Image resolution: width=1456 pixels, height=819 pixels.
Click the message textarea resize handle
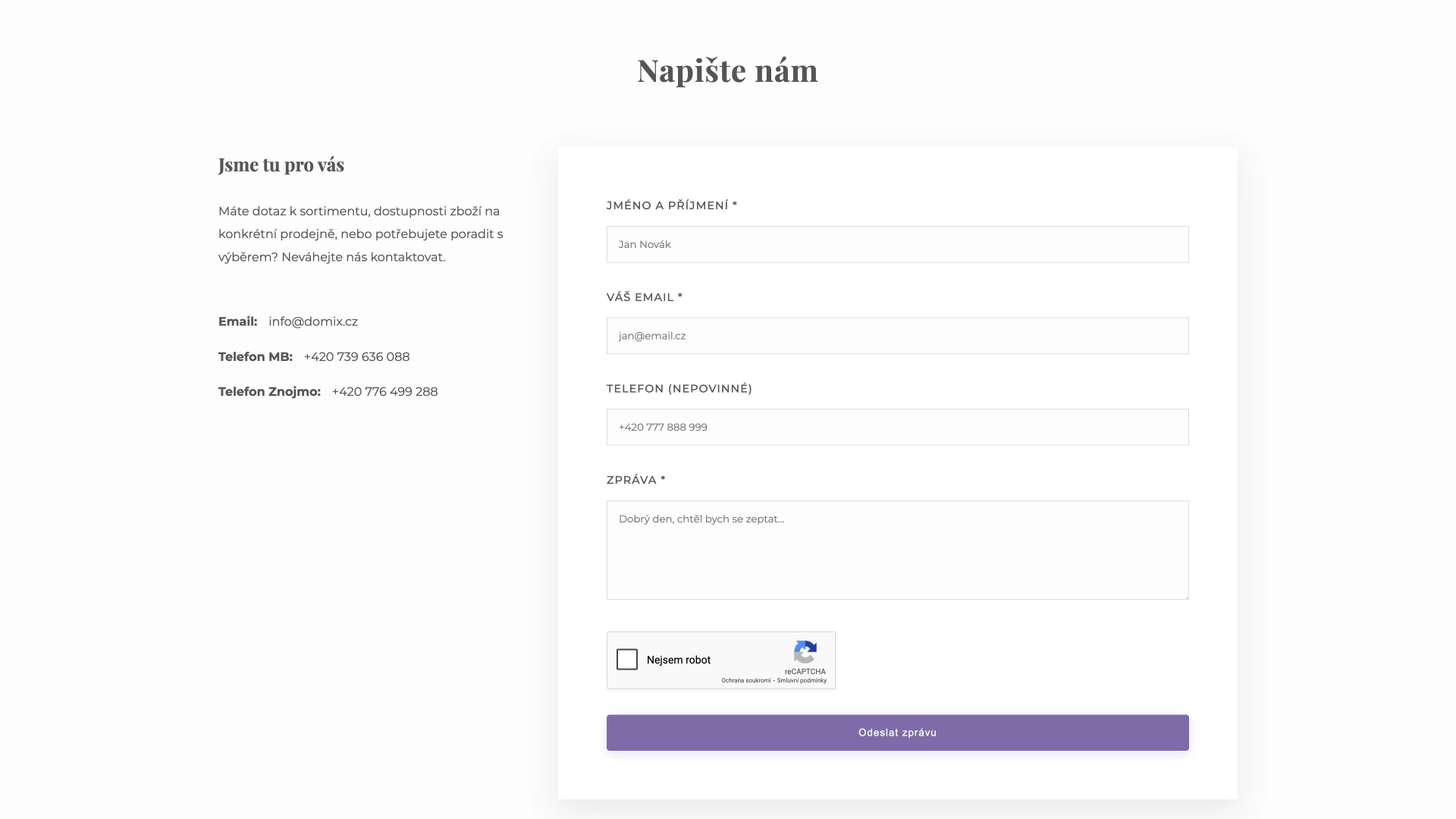(x=1185, y=595)
